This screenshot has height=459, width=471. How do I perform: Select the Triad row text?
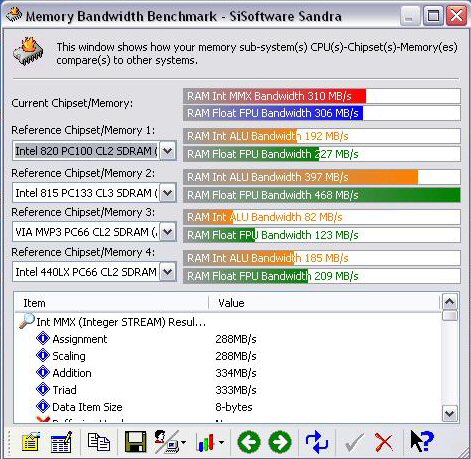tap(64, 390)
